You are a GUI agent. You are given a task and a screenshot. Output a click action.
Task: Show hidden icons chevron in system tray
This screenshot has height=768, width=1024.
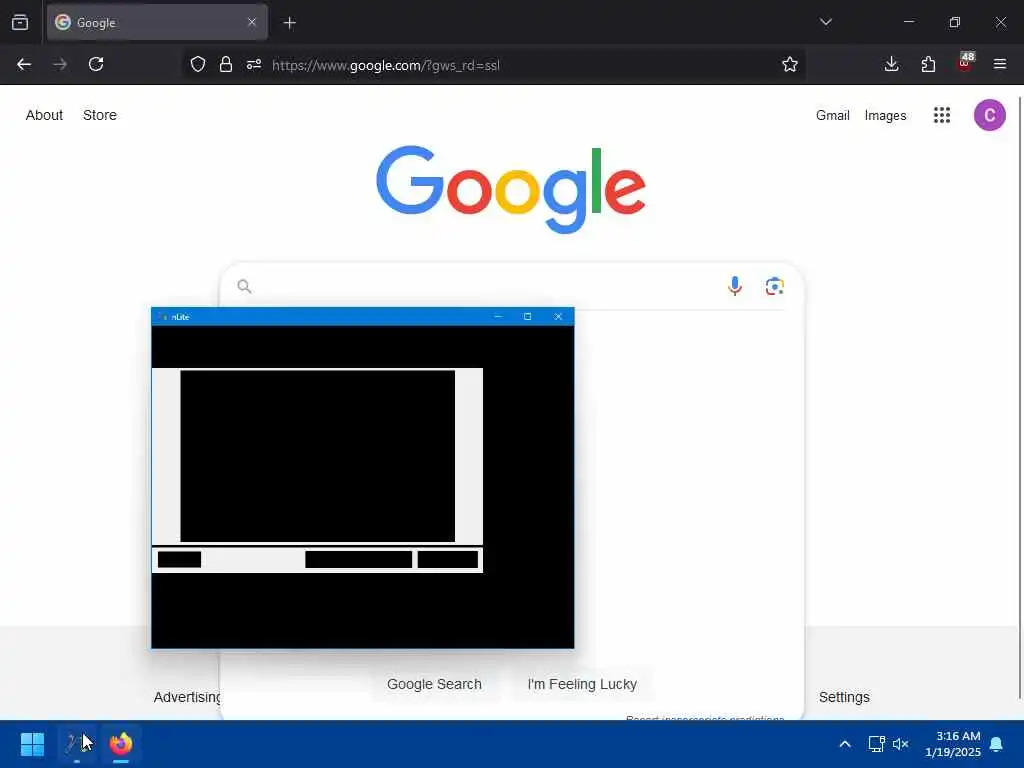pyautogui.click(x=844, y=744)
